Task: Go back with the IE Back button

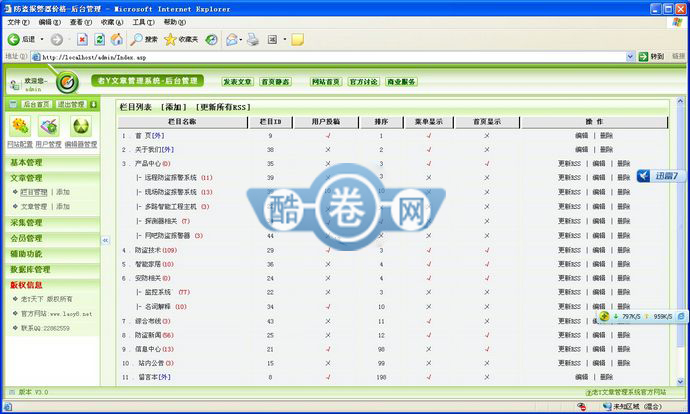Action: pyautogui.click(x=21, y=40)
